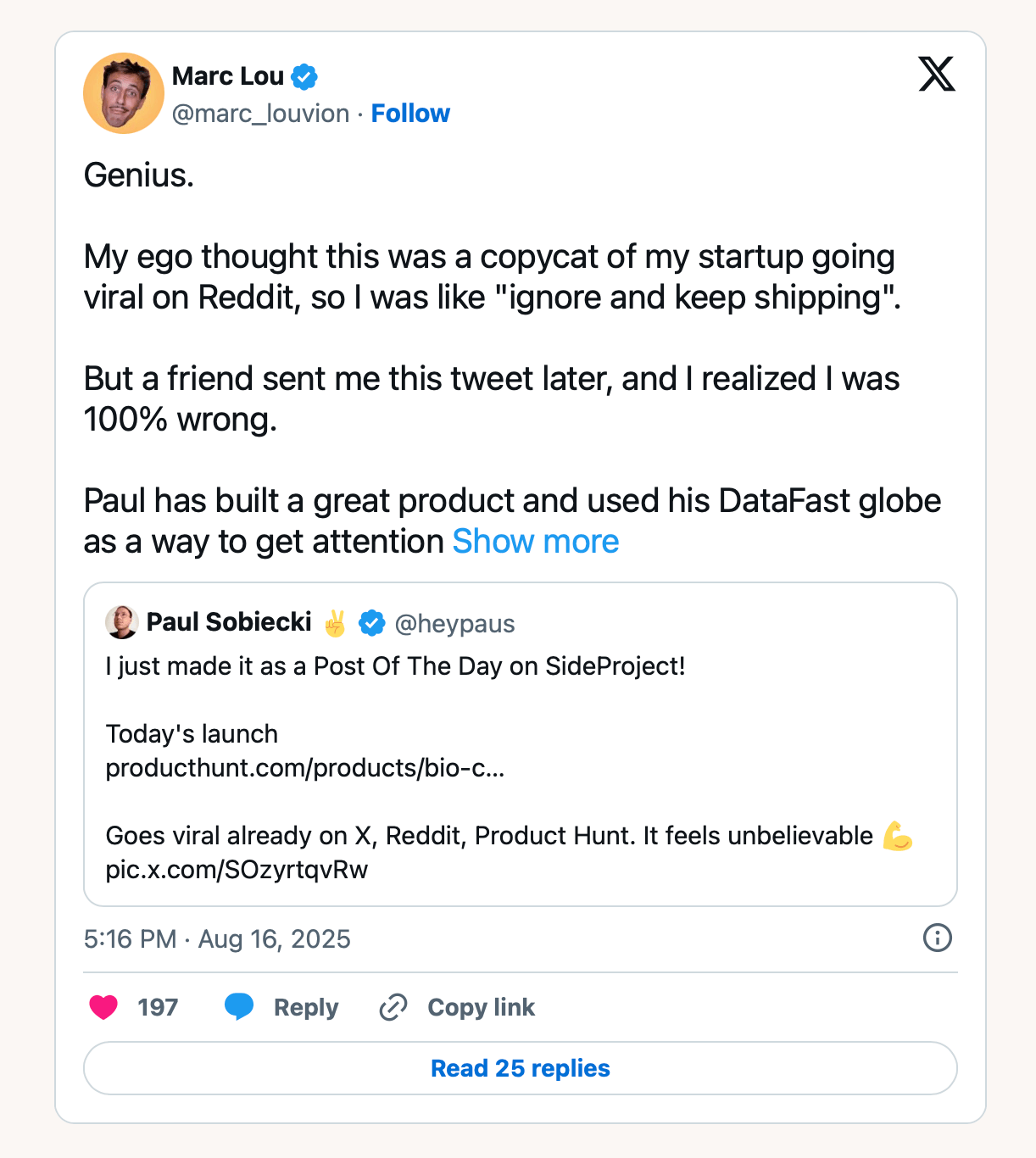Expand the tweet with Show more
This screenshot has height=1158, width=1036.
(x=536, y=541)
